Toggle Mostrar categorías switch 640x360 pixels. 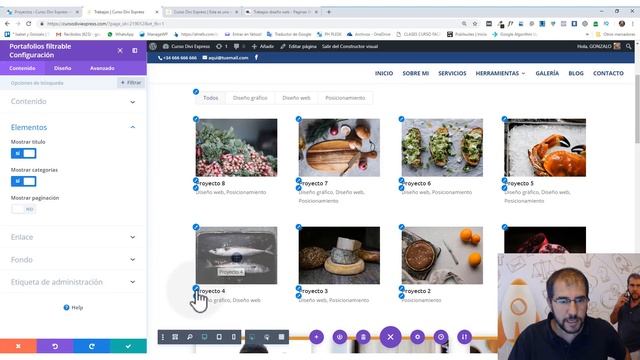click(23, 181)
